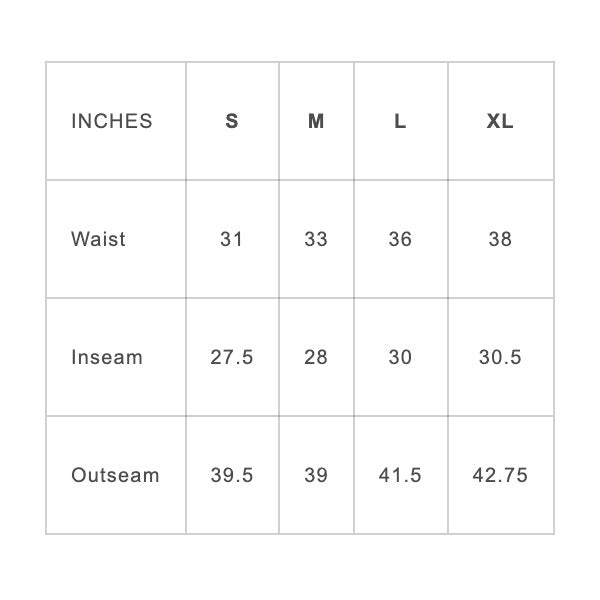Click the outseam value 39.5
Image resolution: width=600 pixels, height=600 pixels.
pyautogui.click(x=232, y=476)
